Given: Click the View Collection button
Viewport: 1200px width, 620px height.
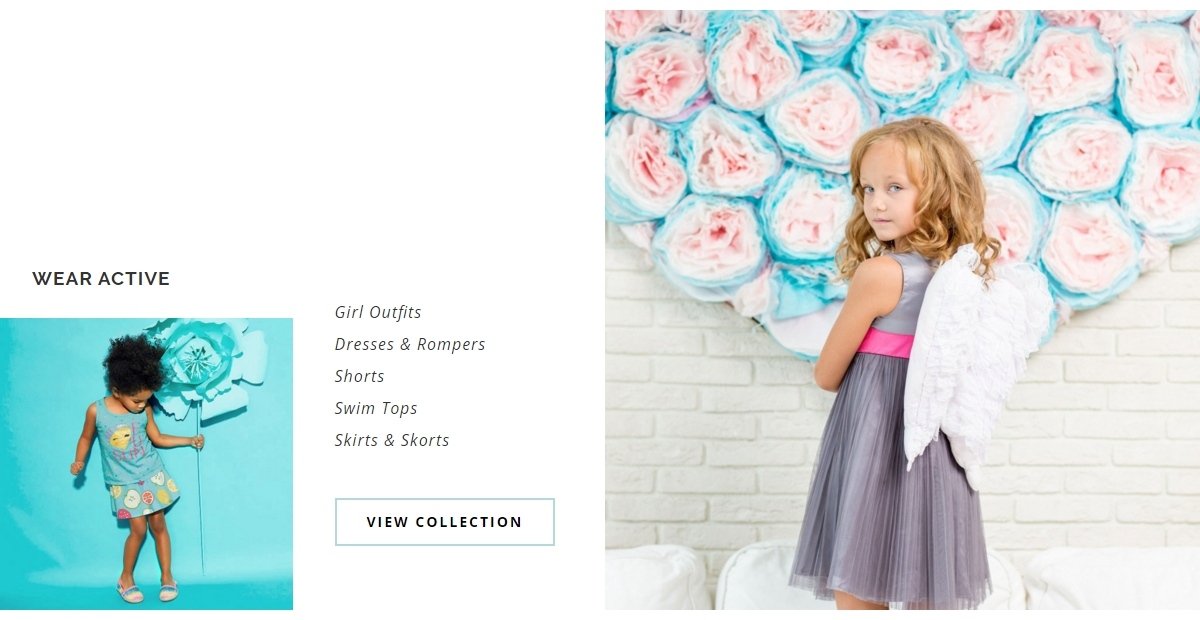Looking at the screenshot, I should coord(445,522).
